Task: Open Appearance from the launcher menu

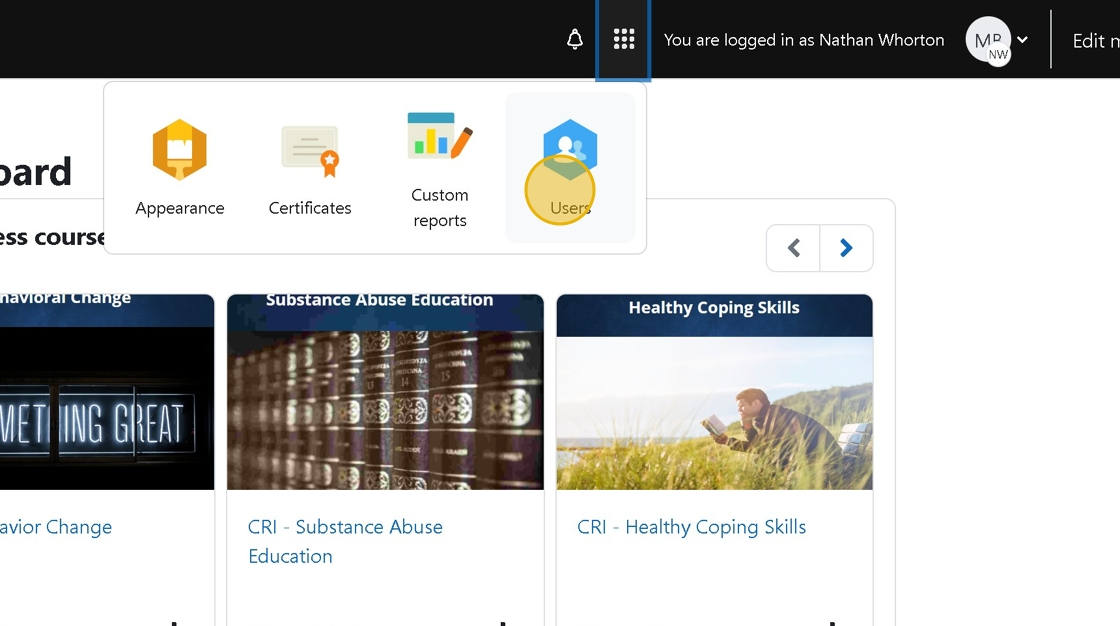Action: [x=180, y=169]
